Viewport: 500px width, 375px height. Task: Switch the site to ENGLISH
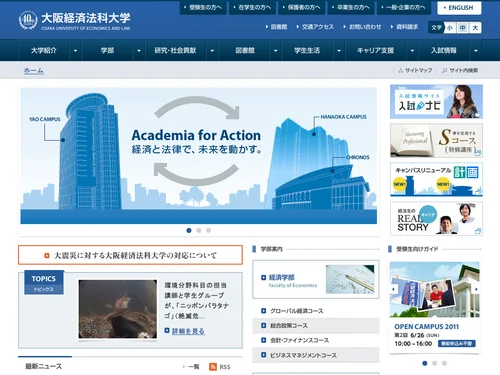click(459, 8)
